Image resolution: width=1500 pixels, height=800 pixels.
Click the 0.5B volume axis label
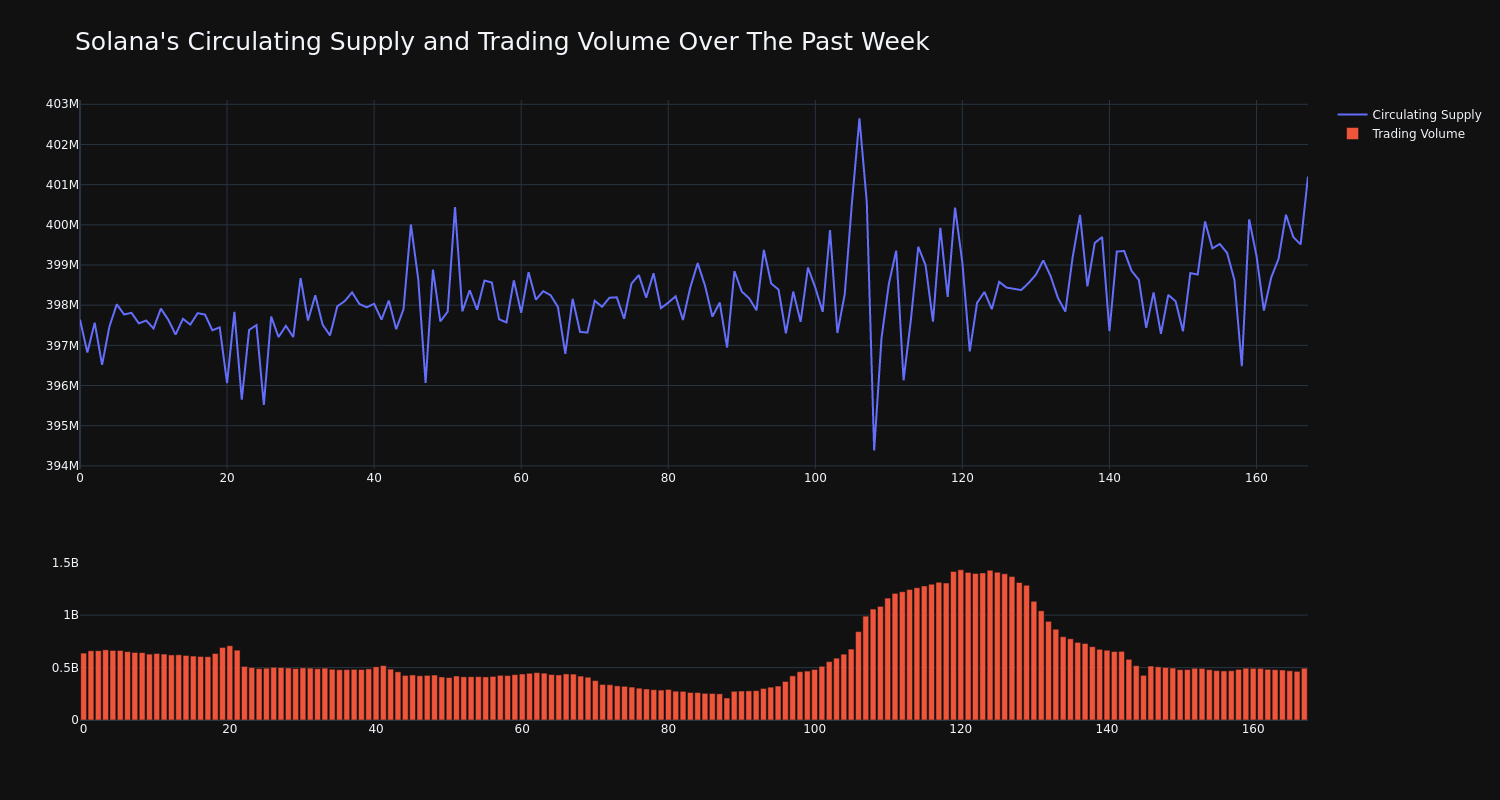[x=65, y=667]
